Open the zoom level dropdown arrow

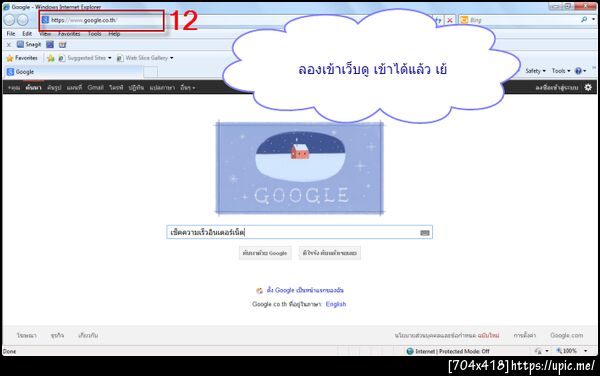[x=585, y=351]
